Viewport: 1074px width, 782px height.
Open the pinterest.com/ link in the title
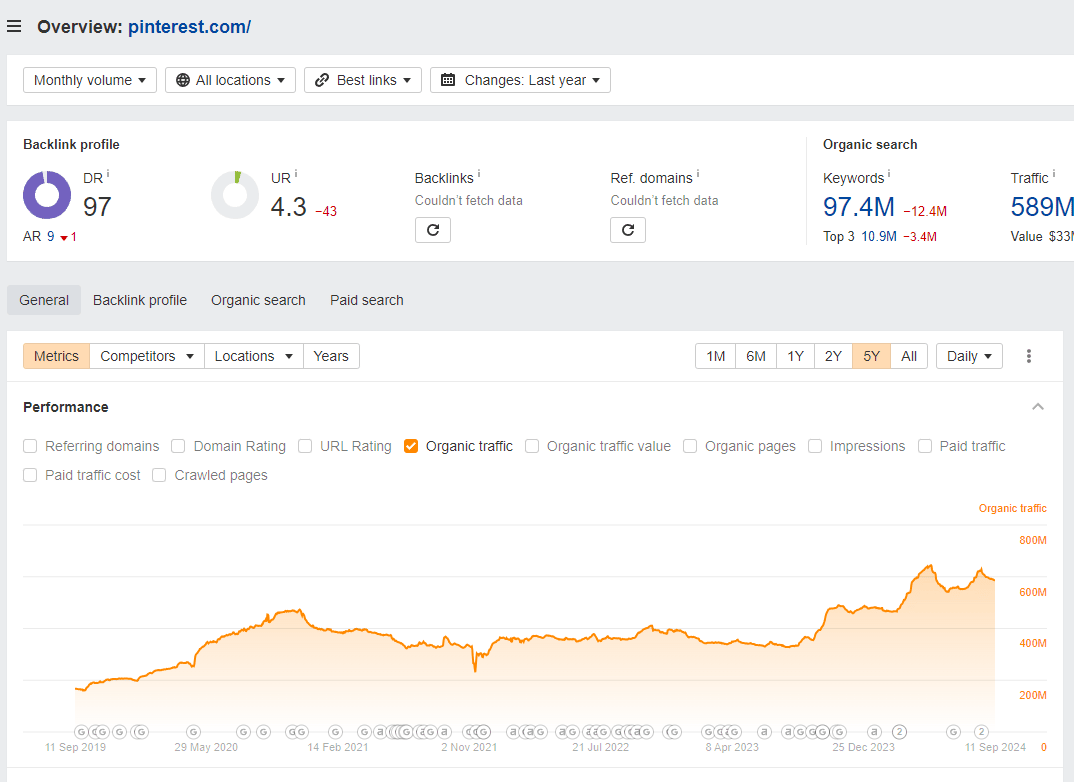189,27
